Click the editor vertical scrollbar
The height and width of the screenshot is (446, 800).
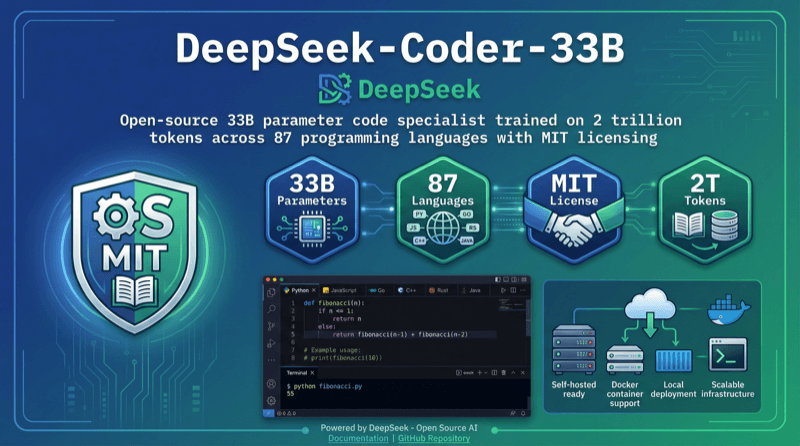coord(528,316)
